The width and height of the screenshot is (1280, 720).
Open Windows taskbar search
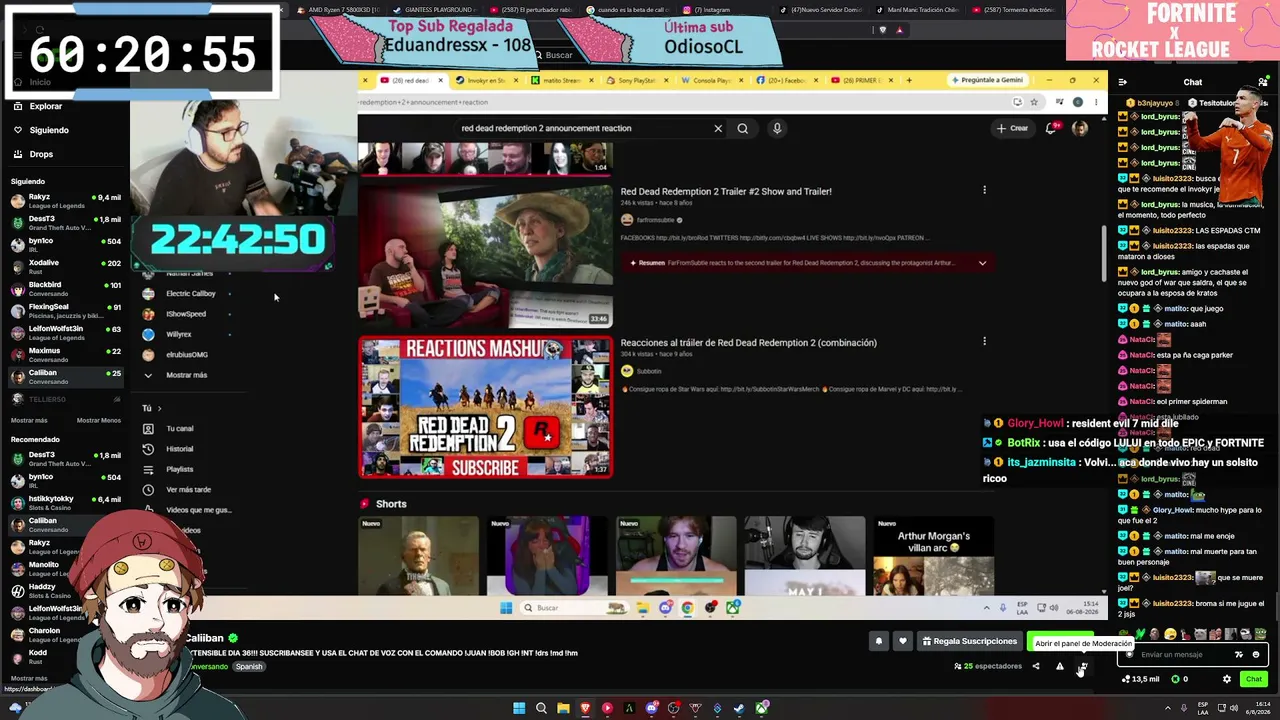tap(541, 708)
